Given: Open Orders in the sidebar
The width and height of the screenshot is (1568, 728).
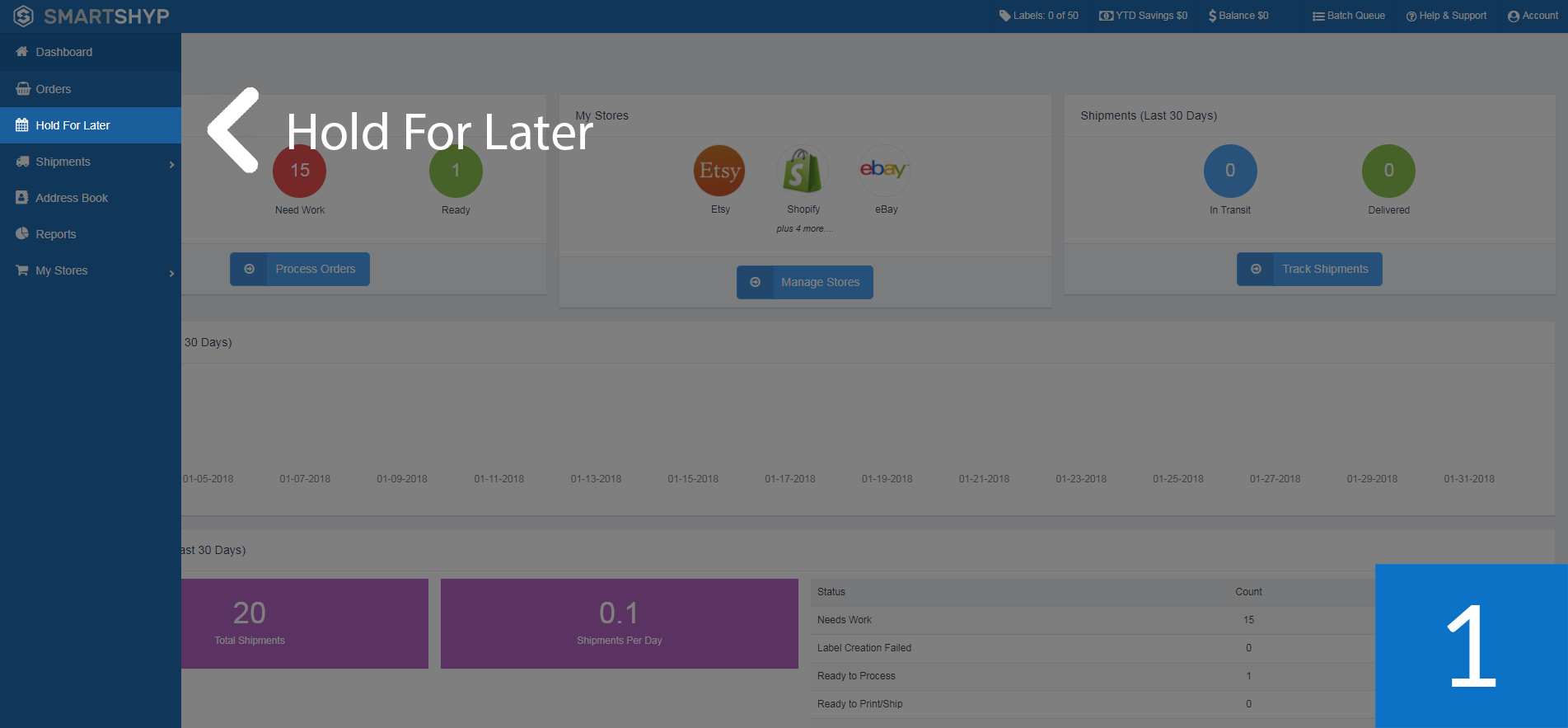Looking at the screenshot, I should [x=91, y=89].
